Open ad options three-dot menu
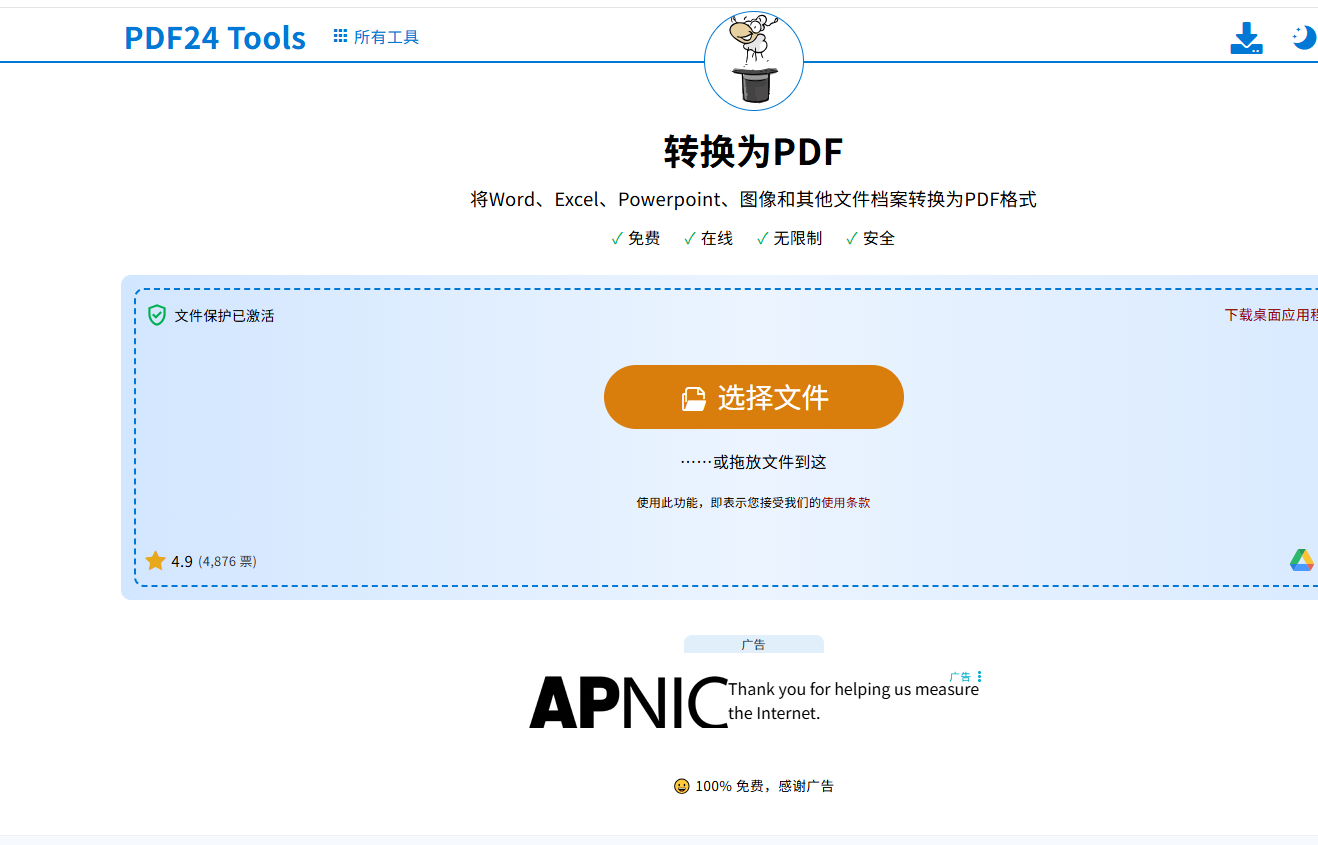The height and width of the screenshot is (845, 1318). pyautogui.click(x=979, y=677)
